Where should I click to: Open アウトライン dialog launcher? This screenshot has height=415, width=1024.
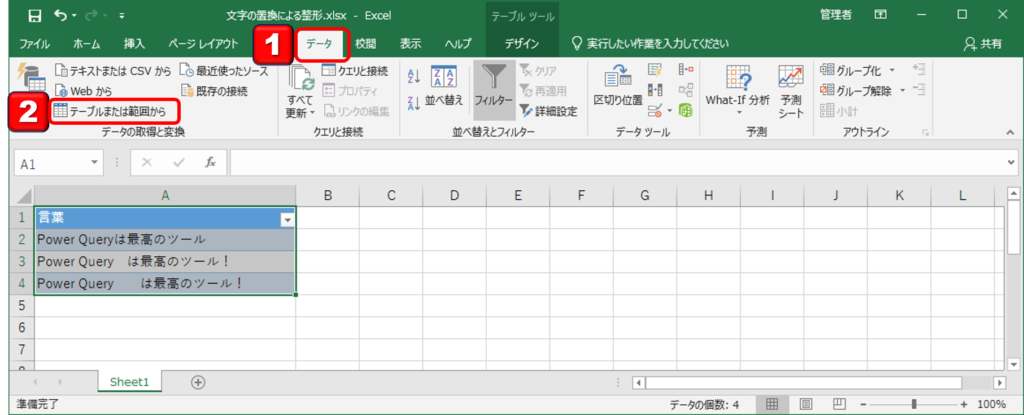click(925, 133)
